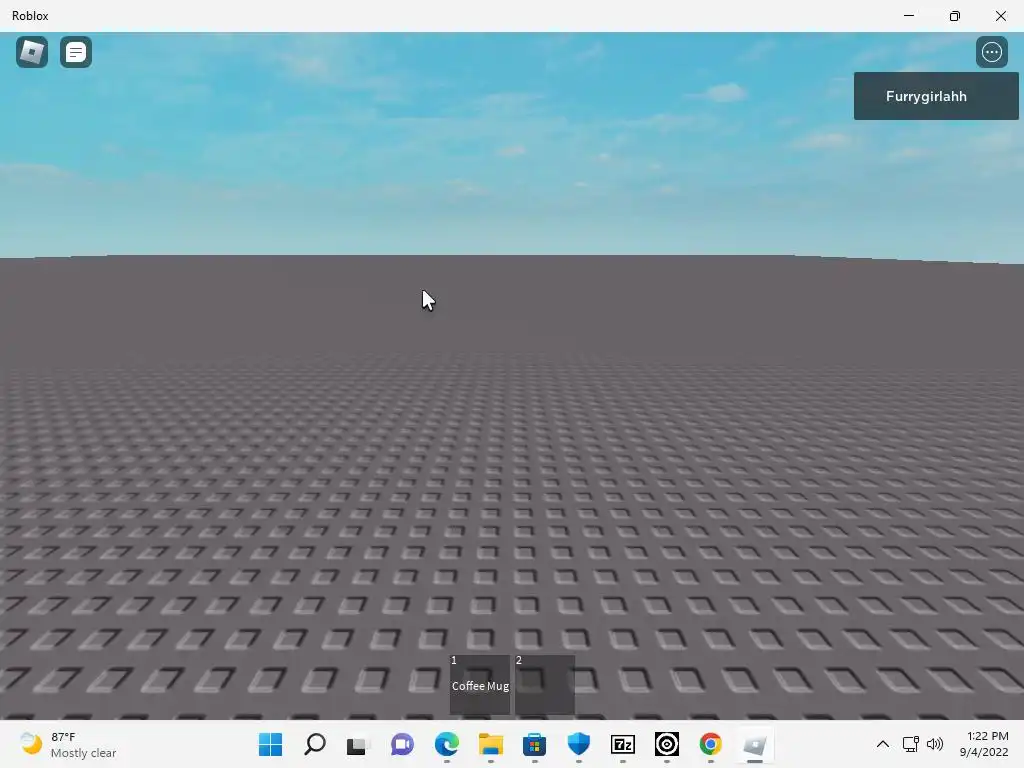Open Task View on the taskbar

click(358, 744)
